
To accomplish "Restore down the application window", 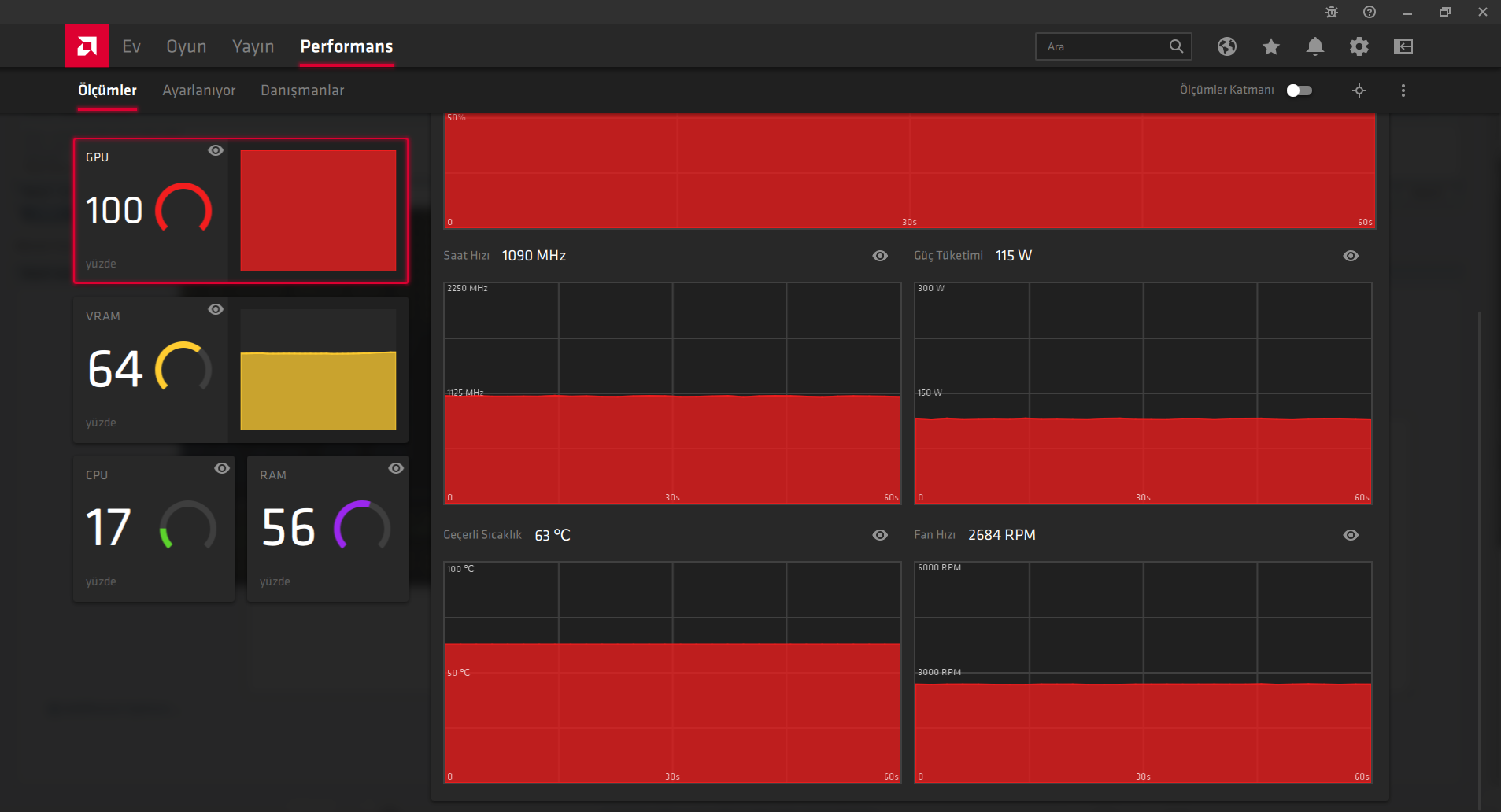I will [x=1445, y=13].
